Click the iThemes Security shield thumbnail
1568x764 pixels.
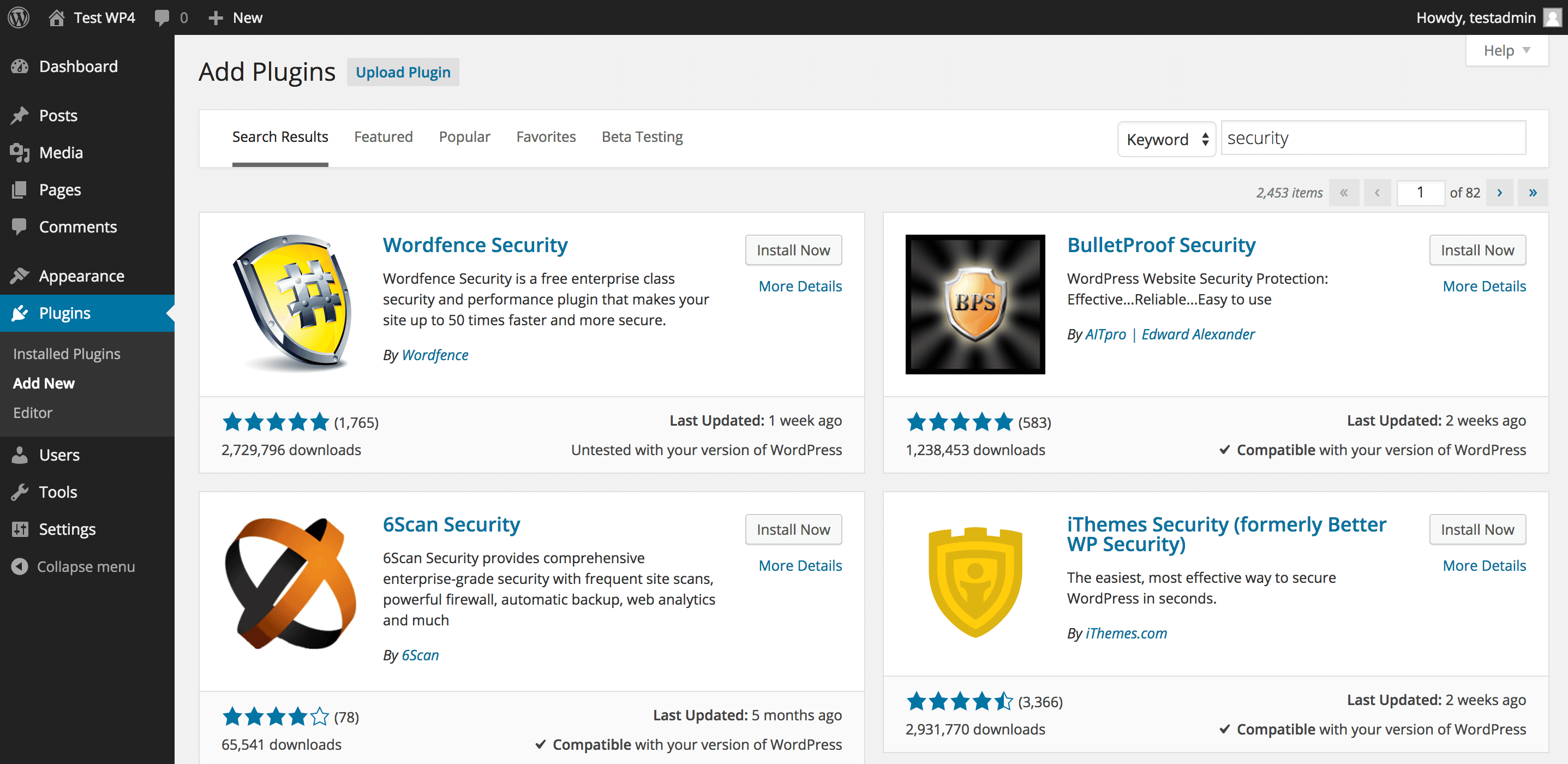(x=975, y=584)
